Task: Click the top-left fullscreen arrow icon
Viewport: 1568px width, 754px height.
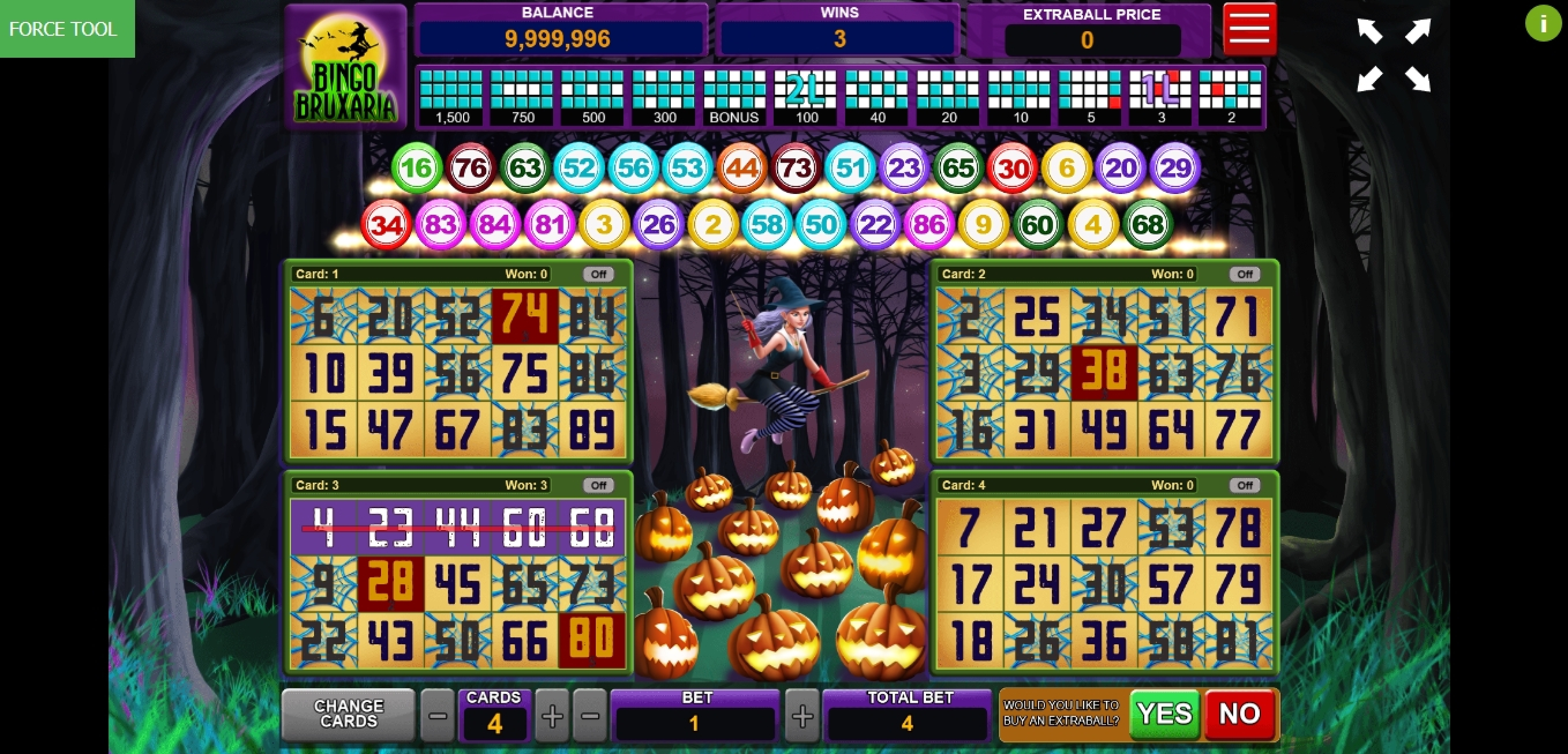Action: click(1369, 31)
